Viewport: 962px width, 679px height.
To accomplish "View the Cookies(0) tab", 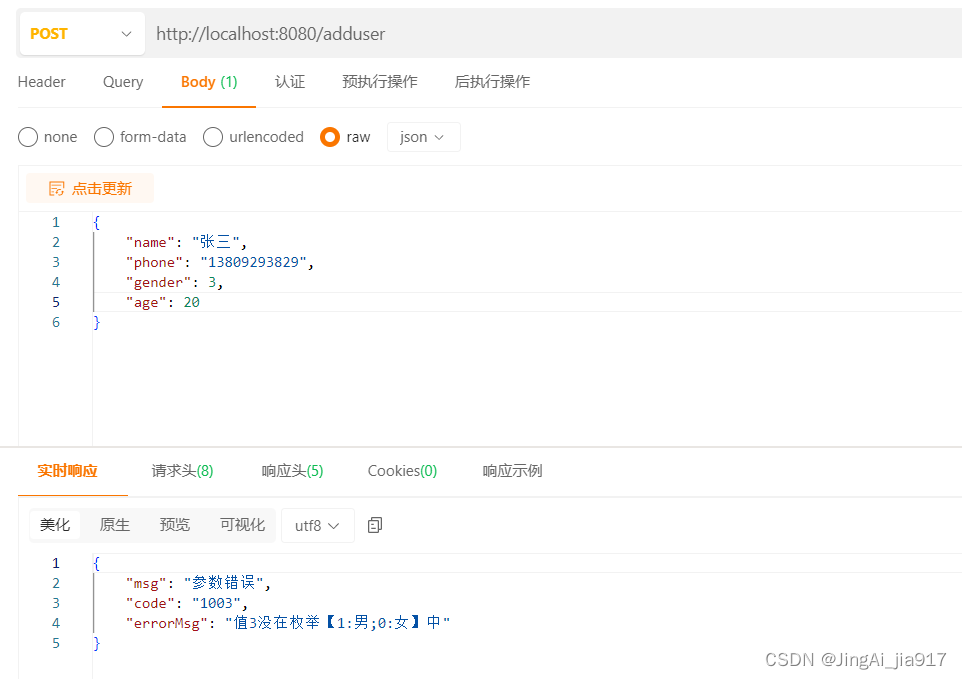I will click(401, 470).
